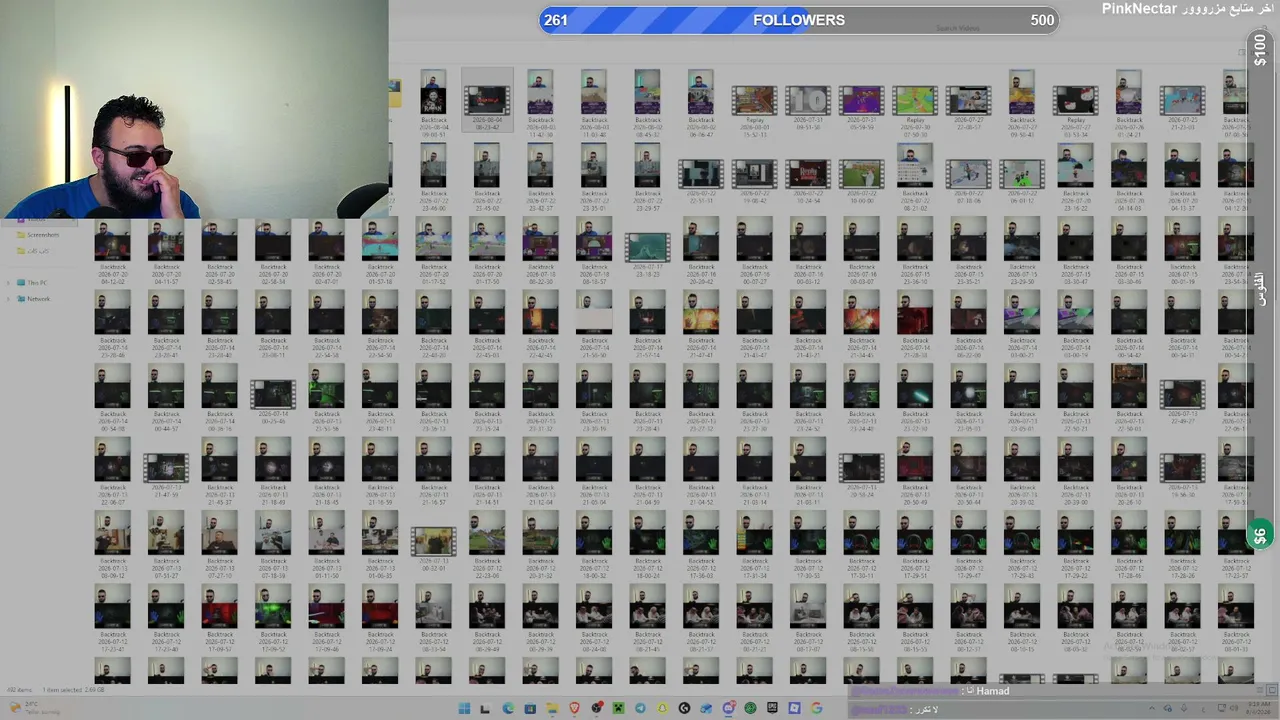This screenshot has width=1280, height=720.
Task: Select the video 2026-07-31 09-51-50
Action: [x=808, y=106]
